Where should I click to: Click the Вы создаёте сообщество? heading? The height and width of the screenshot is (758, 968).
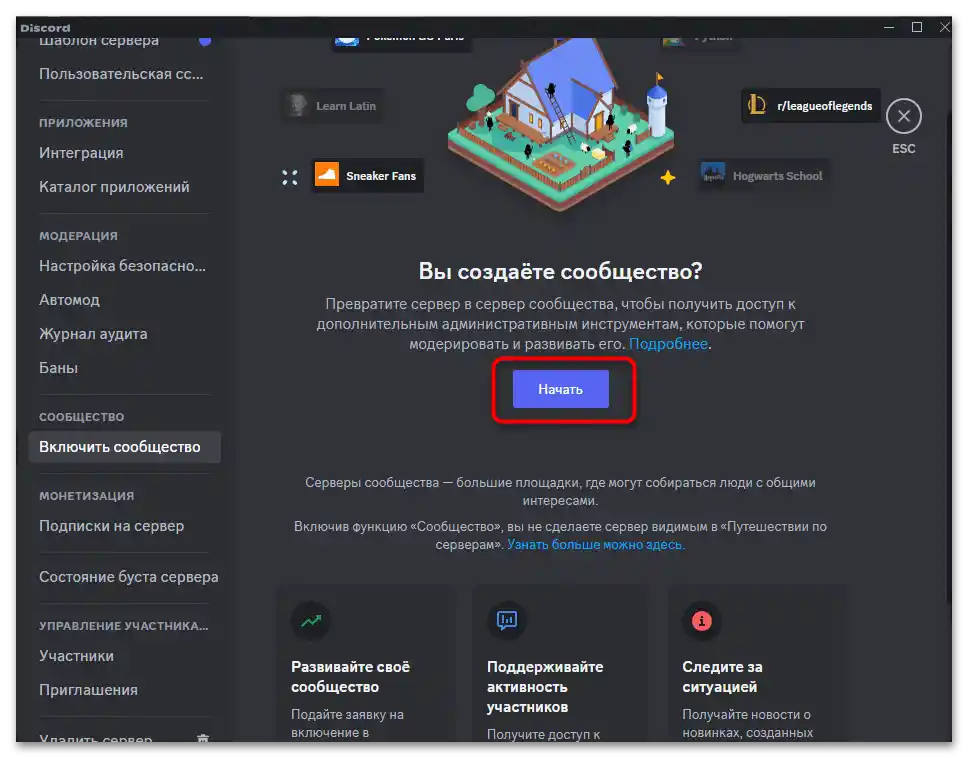click(561, 271)
